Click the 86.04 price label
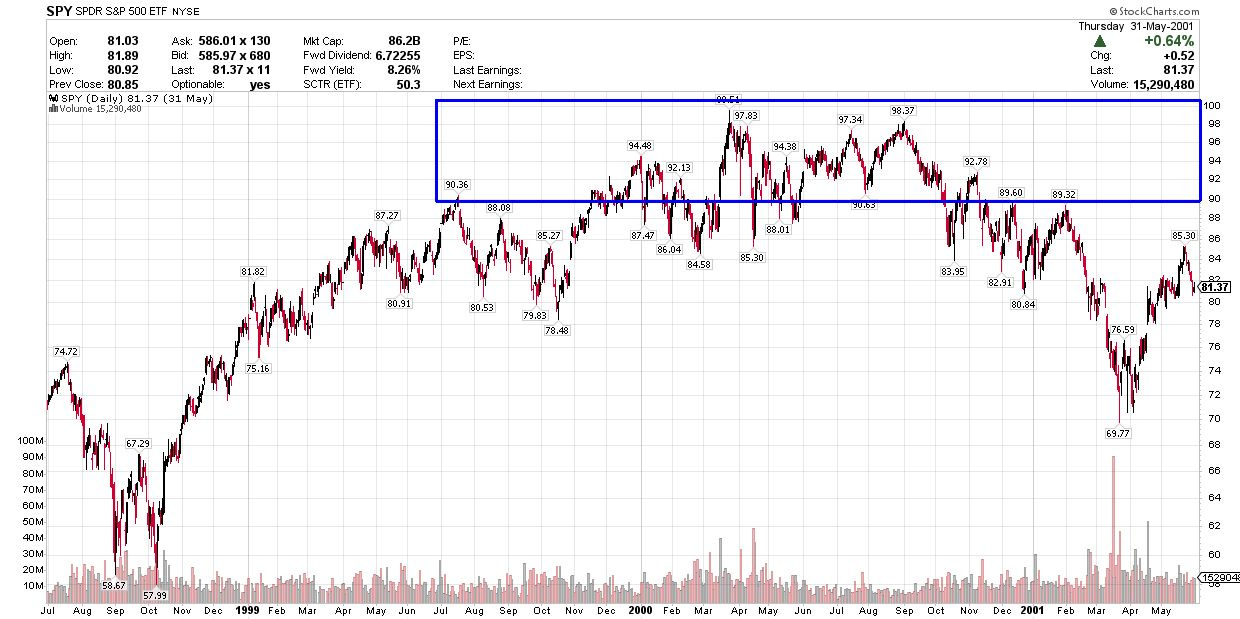Screen dimensions: 1240x619 pos(669,249)
